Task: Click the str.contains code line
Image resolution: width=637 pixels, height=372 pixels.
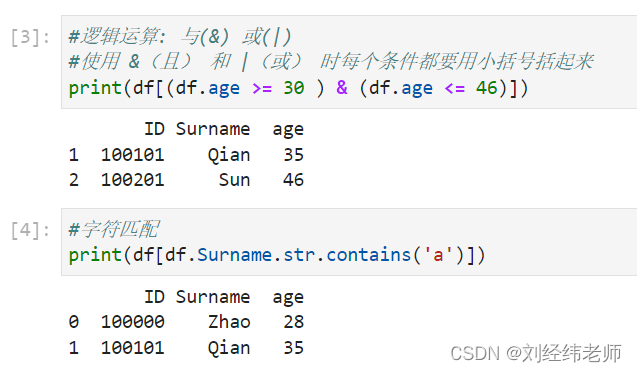Action: click(x=277, y=255)
